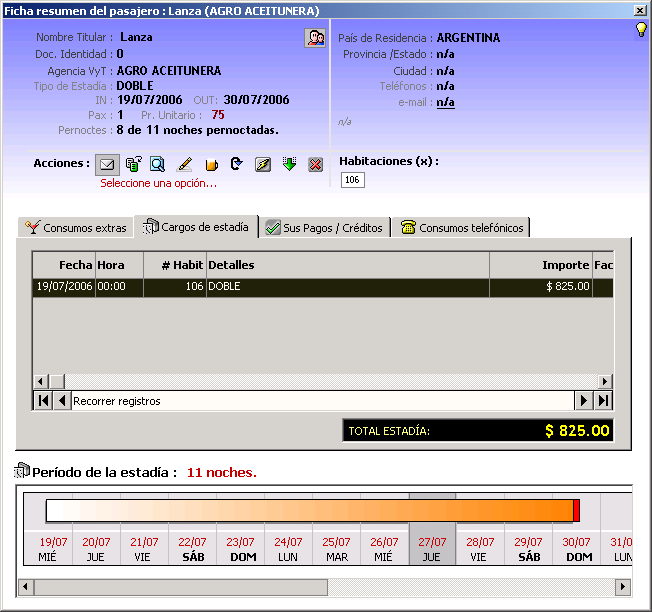
Task: Select the Consumos telefónicos tab
Action: 461,228
